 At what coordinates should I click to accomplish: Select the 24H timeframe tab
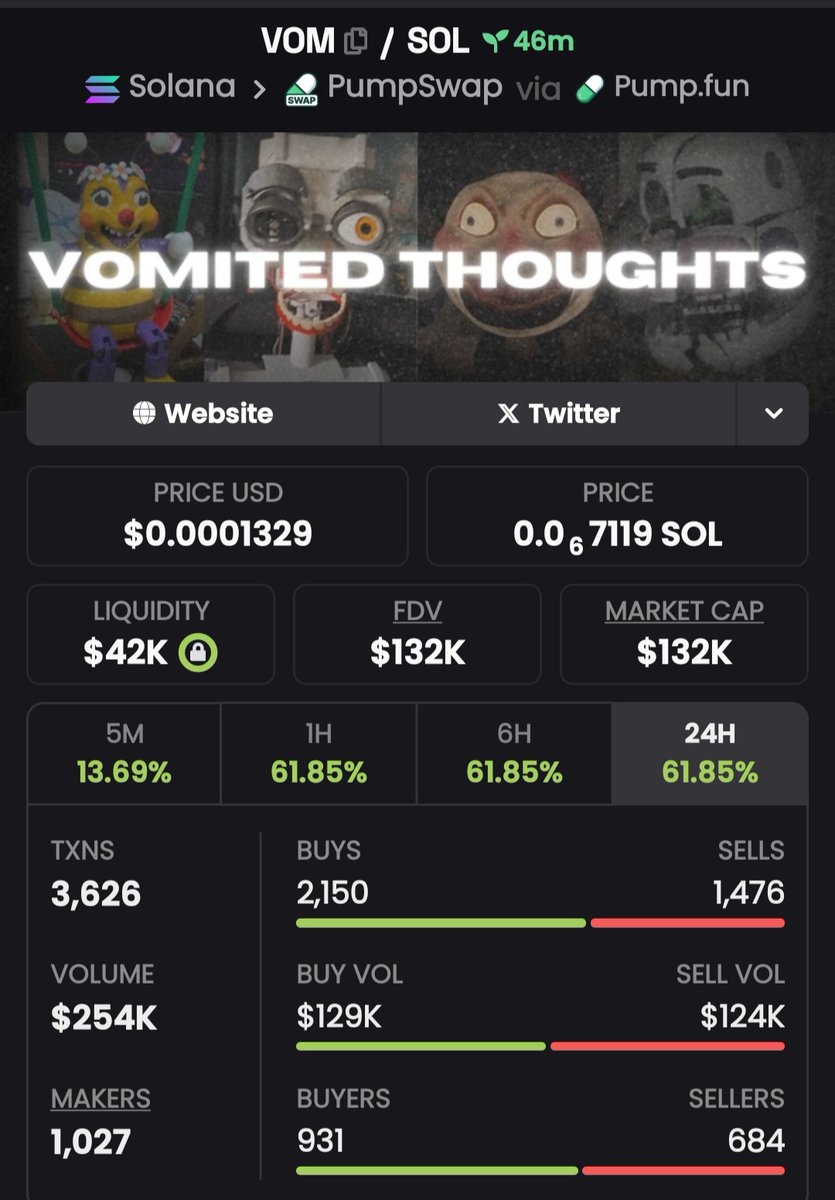[x=710, y=753]
